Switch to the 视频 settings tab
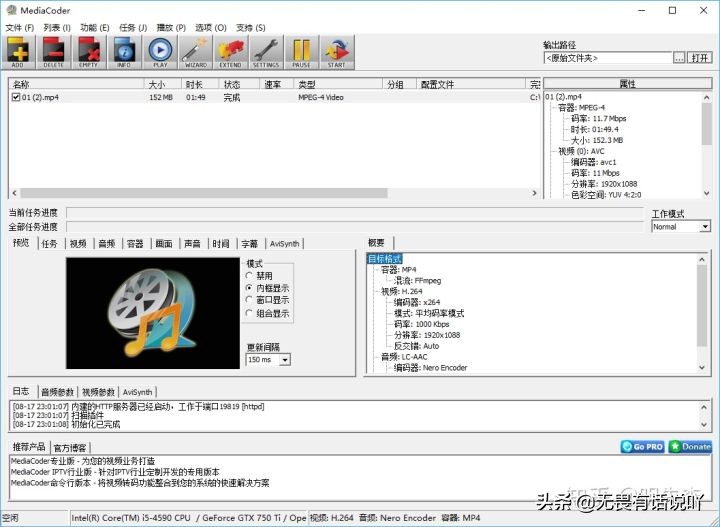Screen dimensions: 720x527 pyautogui.click(x=78, y=244)
